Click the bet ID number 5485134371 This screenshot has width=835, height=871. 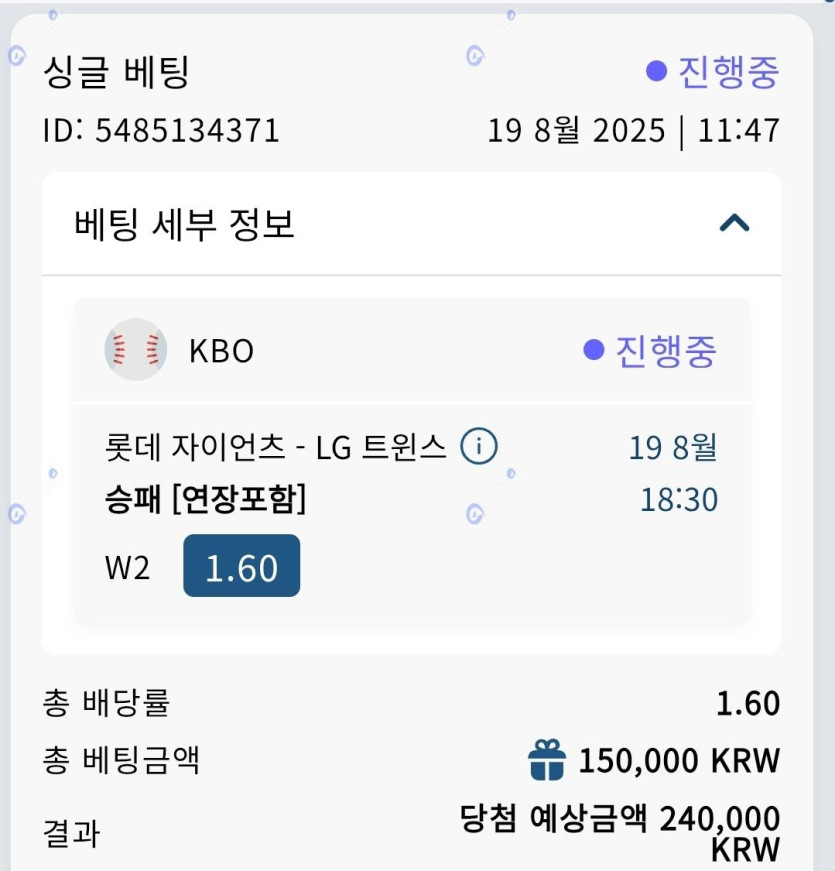pyautogui.click(x=187, y=130)
